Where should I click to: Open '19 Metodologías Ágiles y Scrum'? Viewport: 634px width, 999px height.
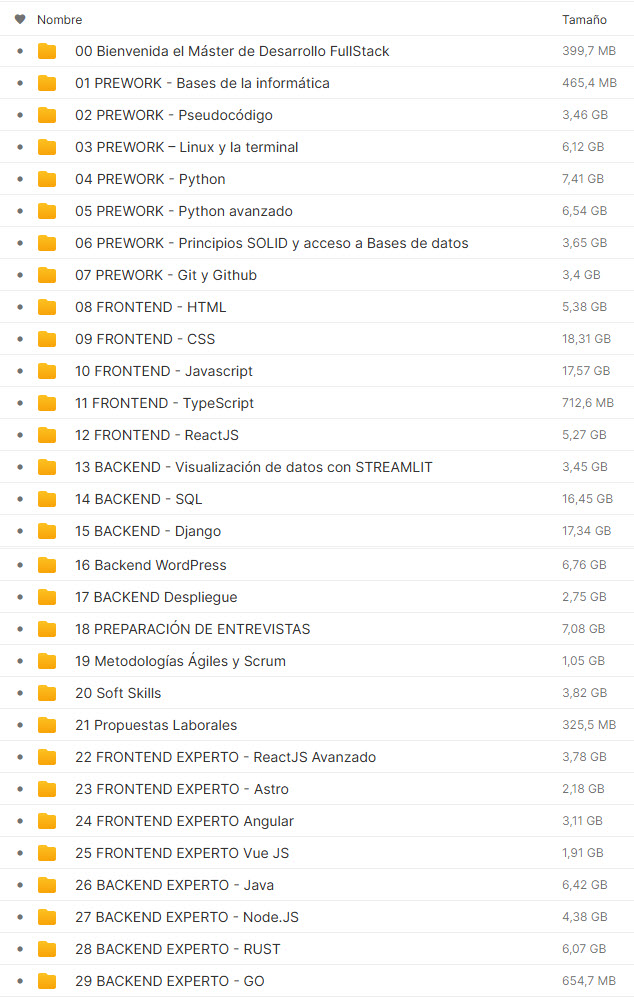pyautogui.click(x=180, y=661)
